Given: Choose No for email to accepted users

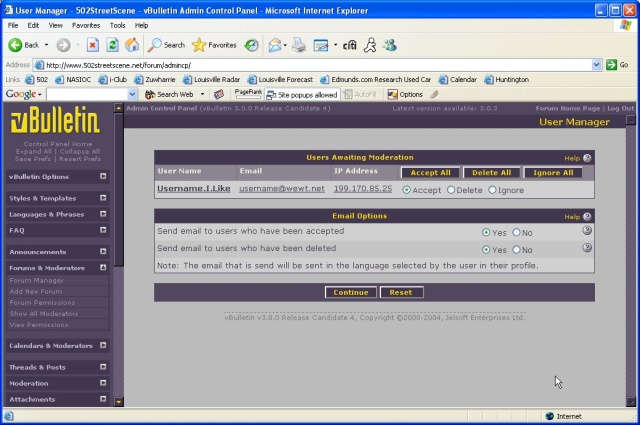Looking at the screenshot, I should pyautogui.click(x=516, y=233).
